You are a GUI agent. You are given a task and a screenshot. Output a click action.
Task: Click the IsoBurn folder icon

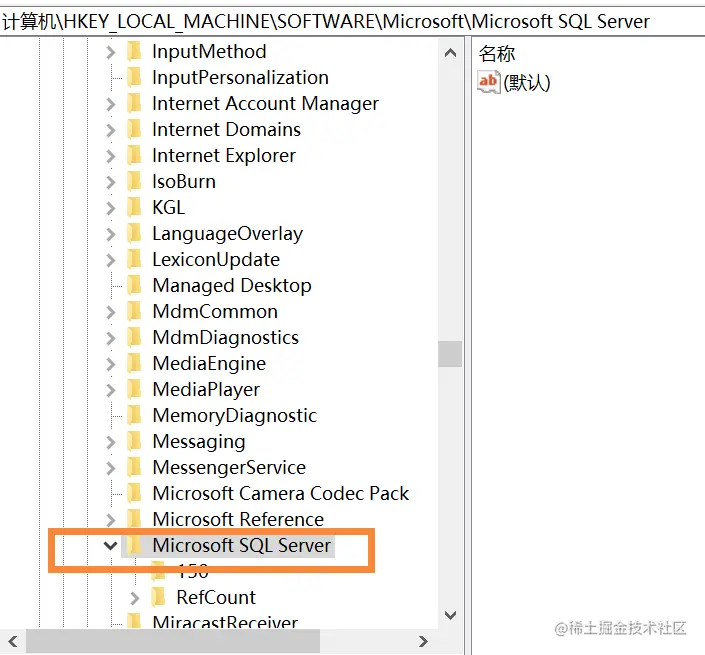pyautogui.click(x=134, y=181)
